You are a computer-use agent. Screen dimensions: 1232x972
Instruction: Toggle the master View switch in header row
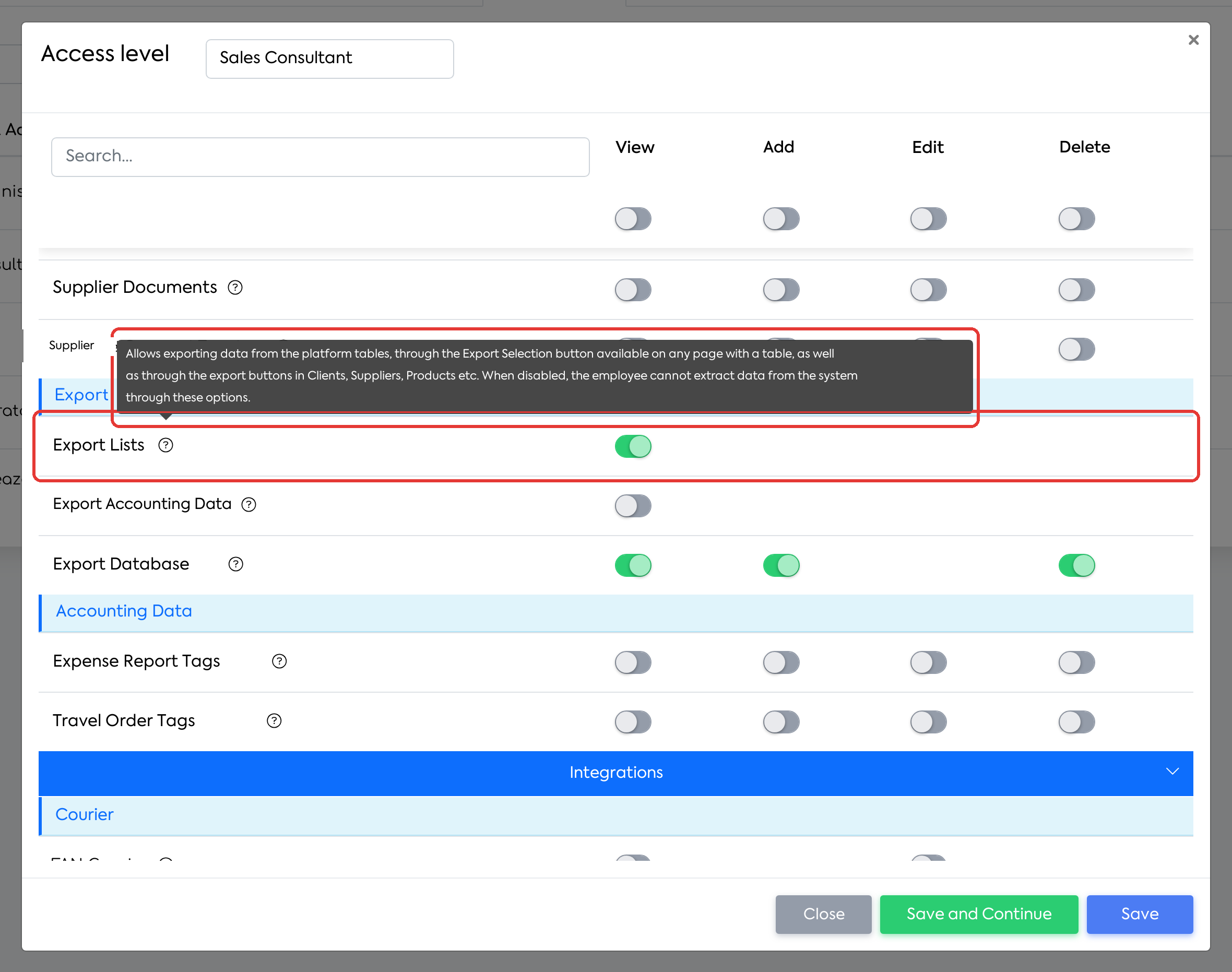pos(633,219)
